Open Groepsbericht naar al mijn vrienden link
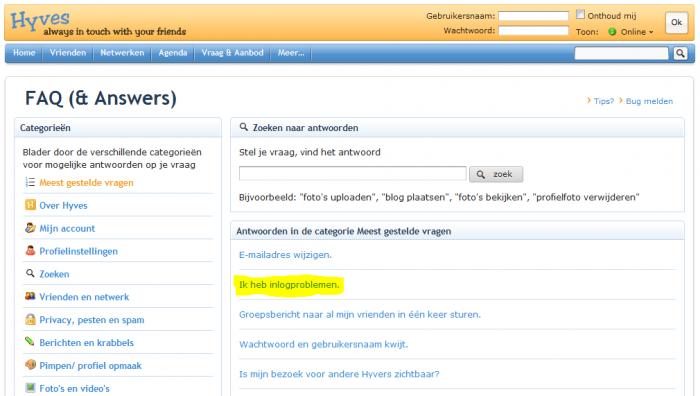The image size is (700, 396). 360,314
